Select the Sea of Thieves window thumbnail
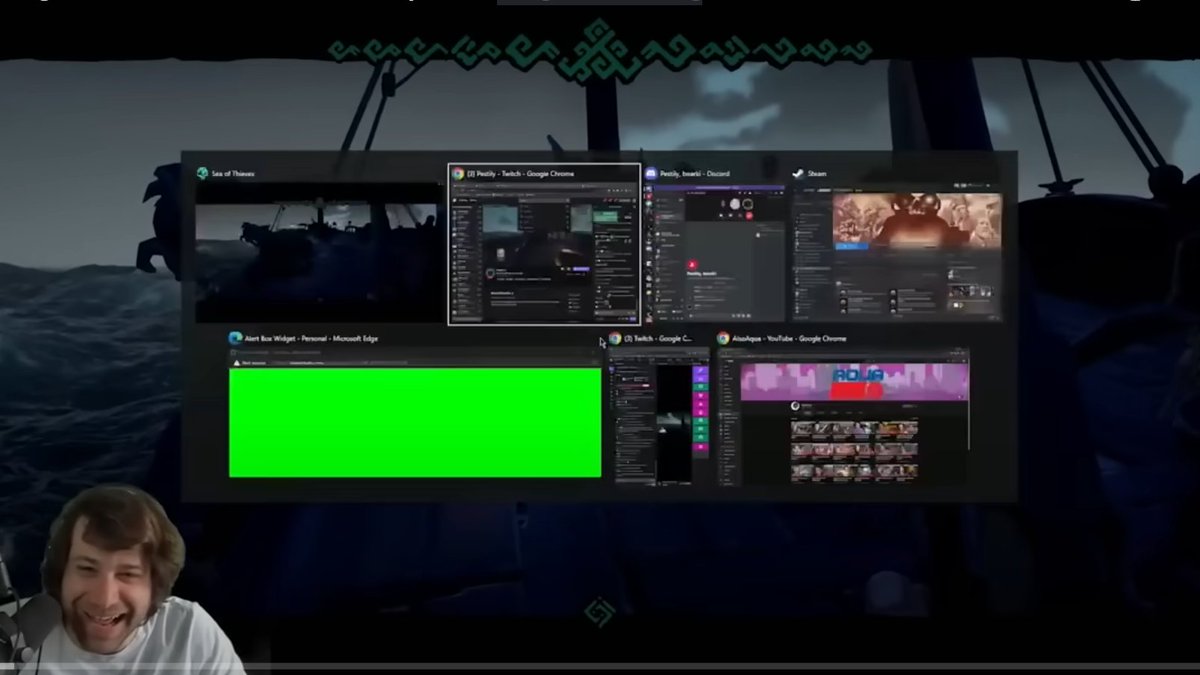Viewport: 1200px width, 675px height. point(317,252)
